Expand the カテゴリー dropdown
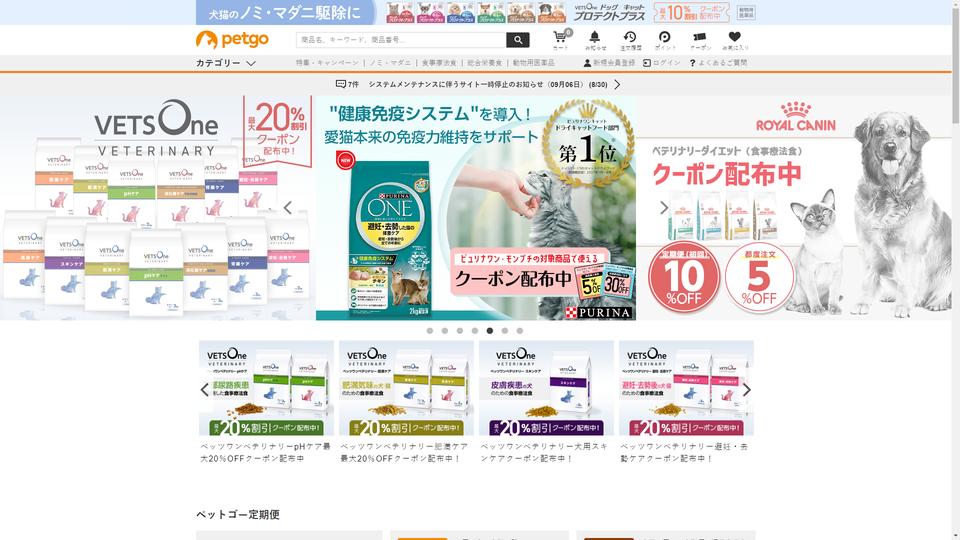 click(x=226, y=63)
